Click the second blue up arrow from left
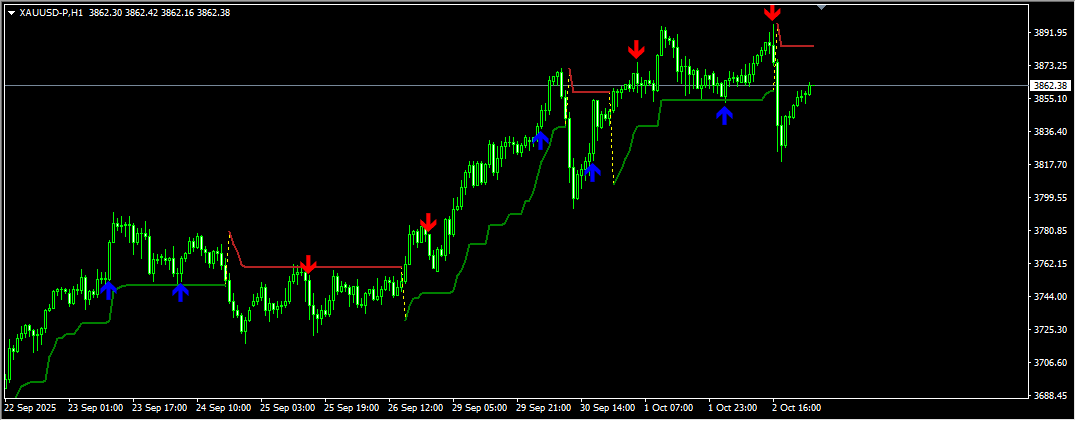Screen dimensions: 1076x421 (x=180, y=291)
